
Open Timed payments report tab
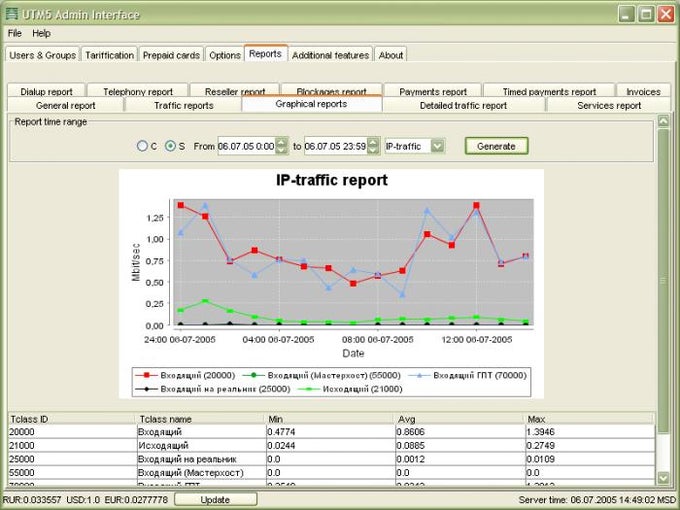549,91
